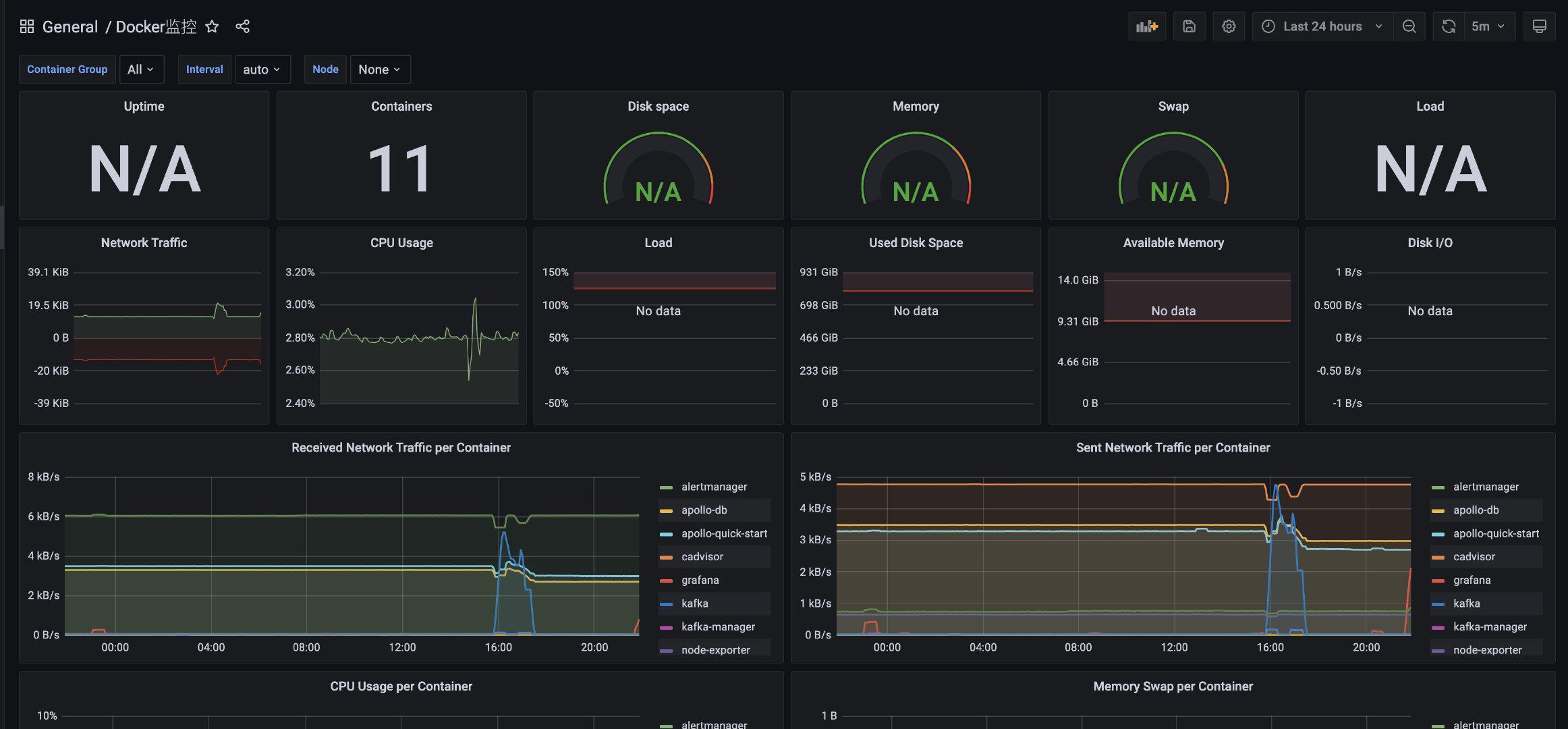Toggle grafana series in Received Traffic legend
The image size is (1568, 729).
pos(700,580)
